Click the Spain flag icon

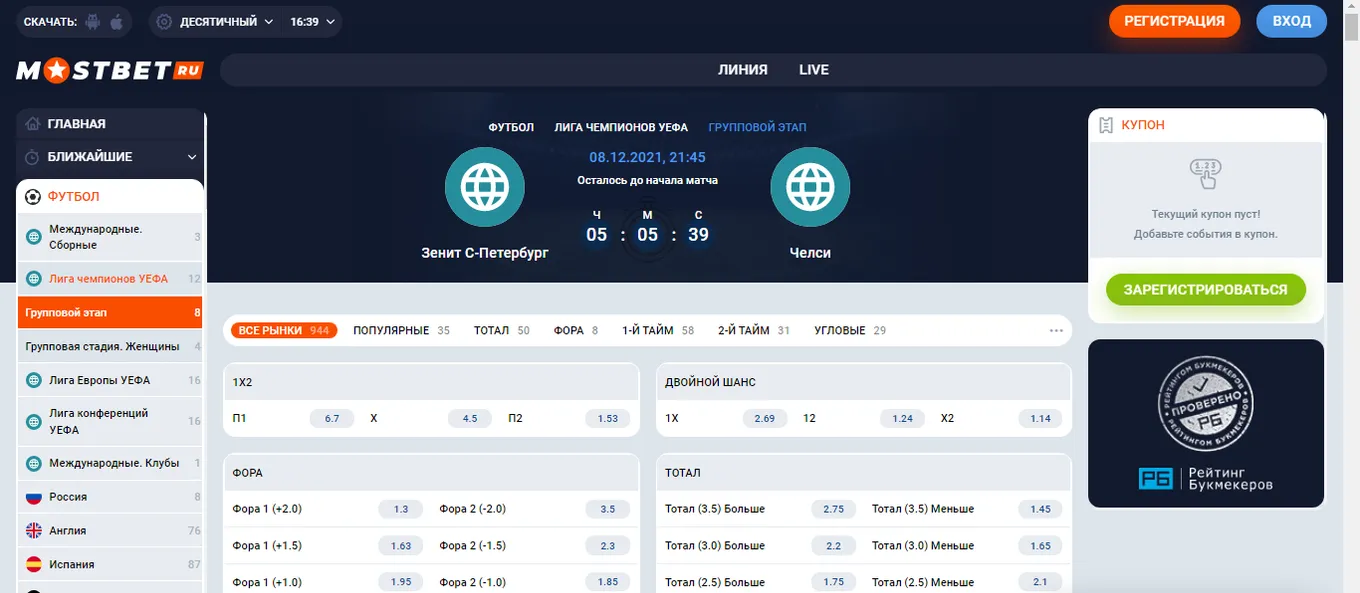coord(33,564)
